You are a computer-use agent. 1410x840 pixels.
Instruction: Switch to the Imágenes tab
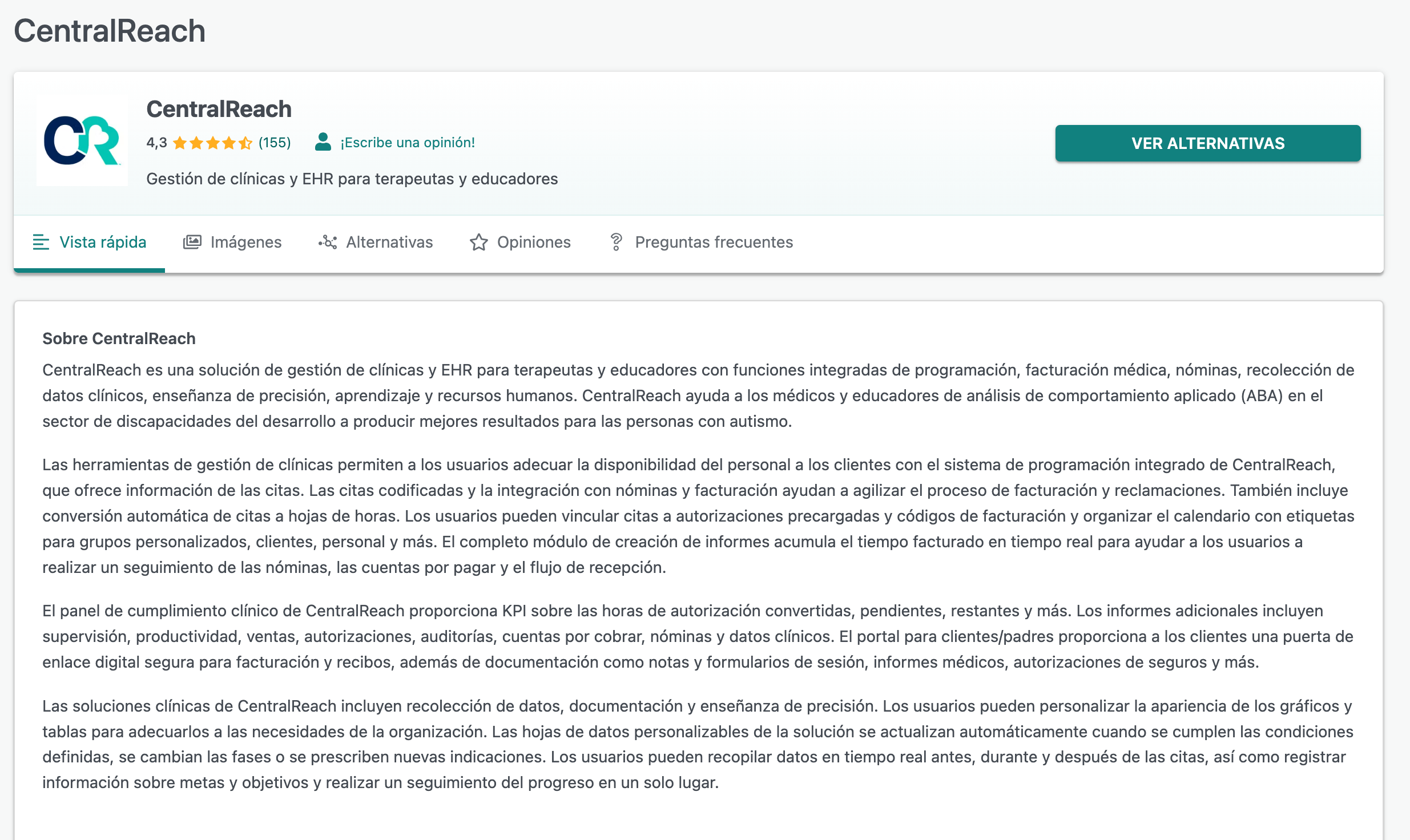click(246, 242)
